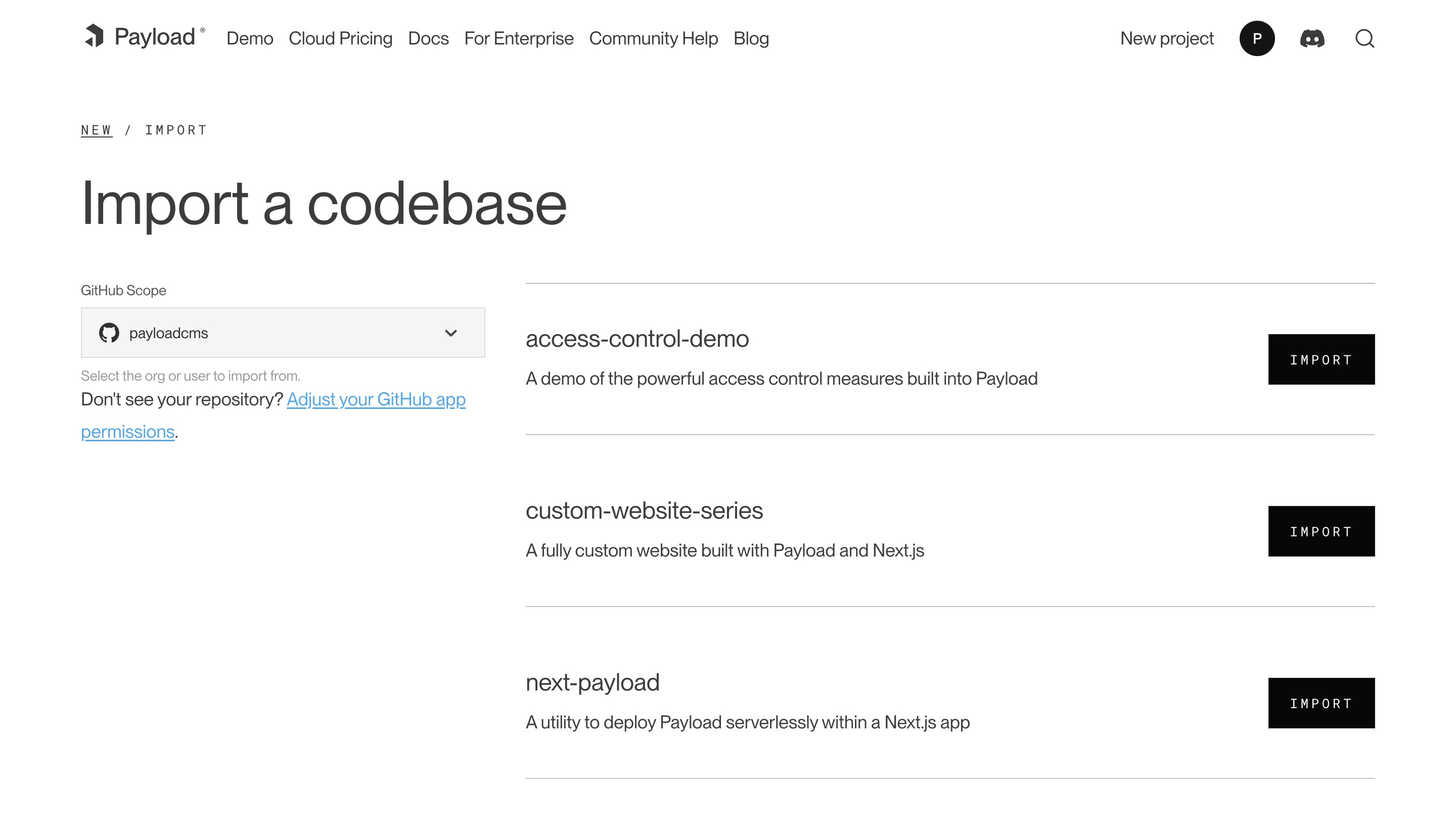This screenshot has height=832, width=1456.
Task: Click the Discord icon in navbar
Action: (x=1312, y=38)
